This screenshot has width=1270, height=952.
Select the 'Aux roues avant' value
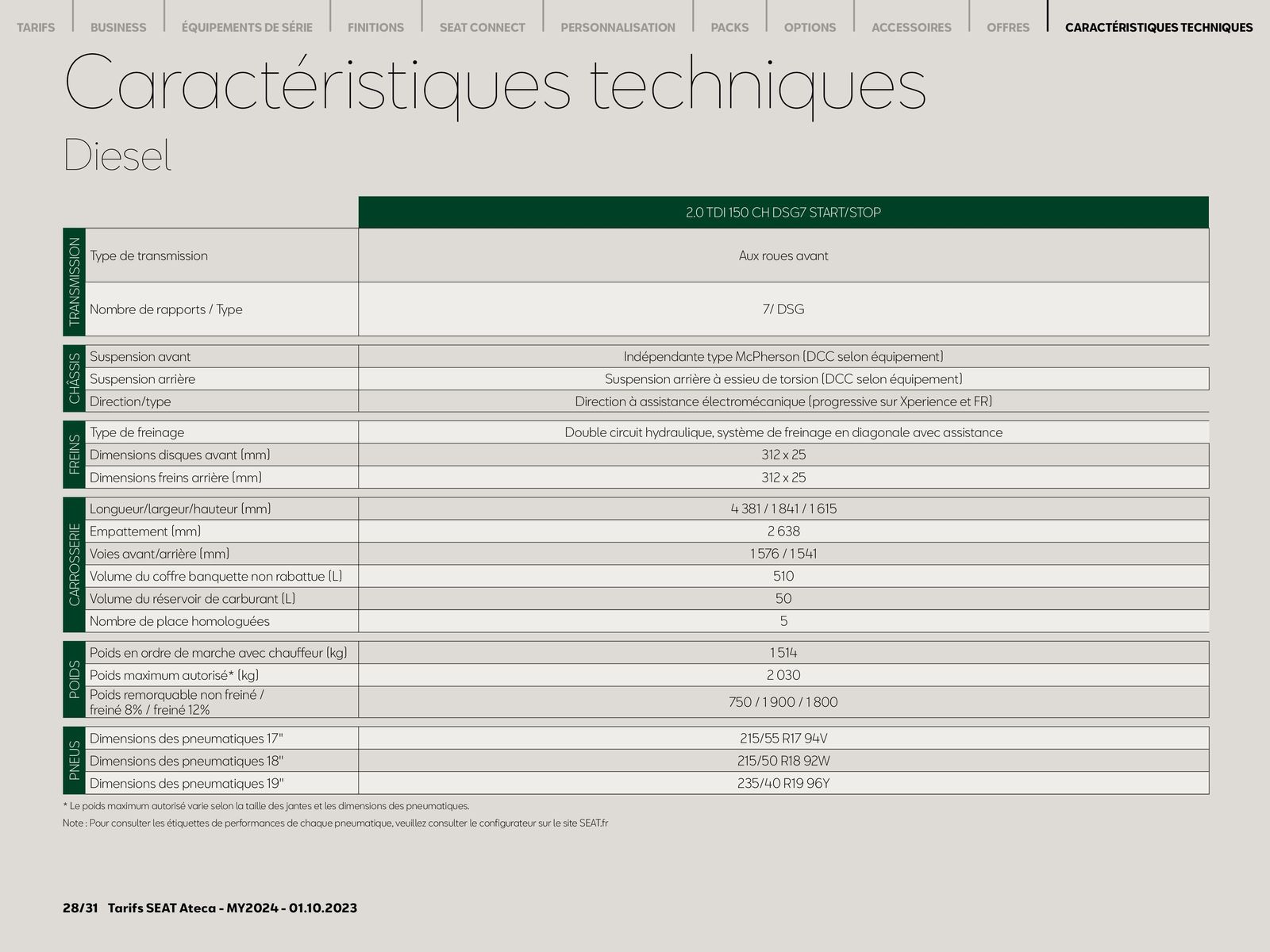coord(783,255)
